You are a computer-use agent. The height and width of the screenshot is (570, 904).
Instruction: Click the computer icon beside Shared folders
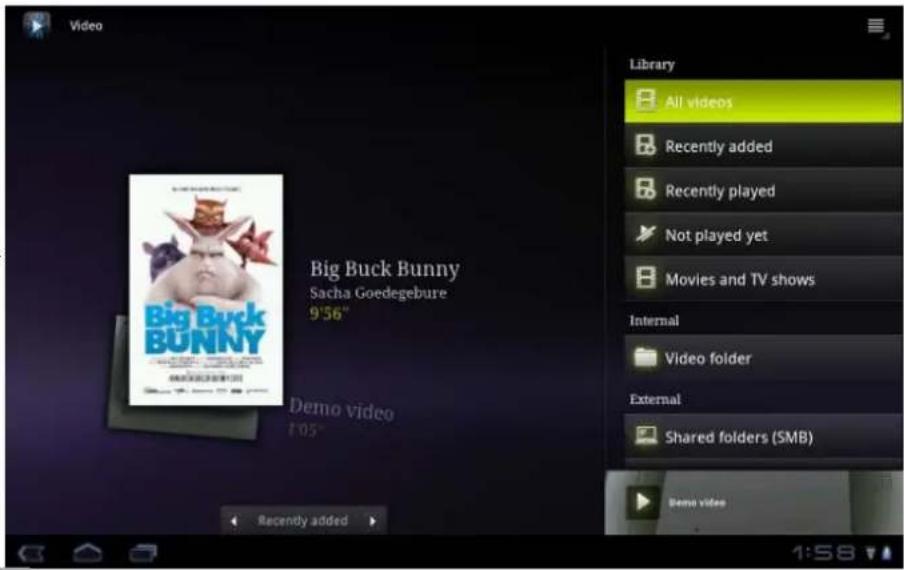pyautogui.click(x=645, y=436)
